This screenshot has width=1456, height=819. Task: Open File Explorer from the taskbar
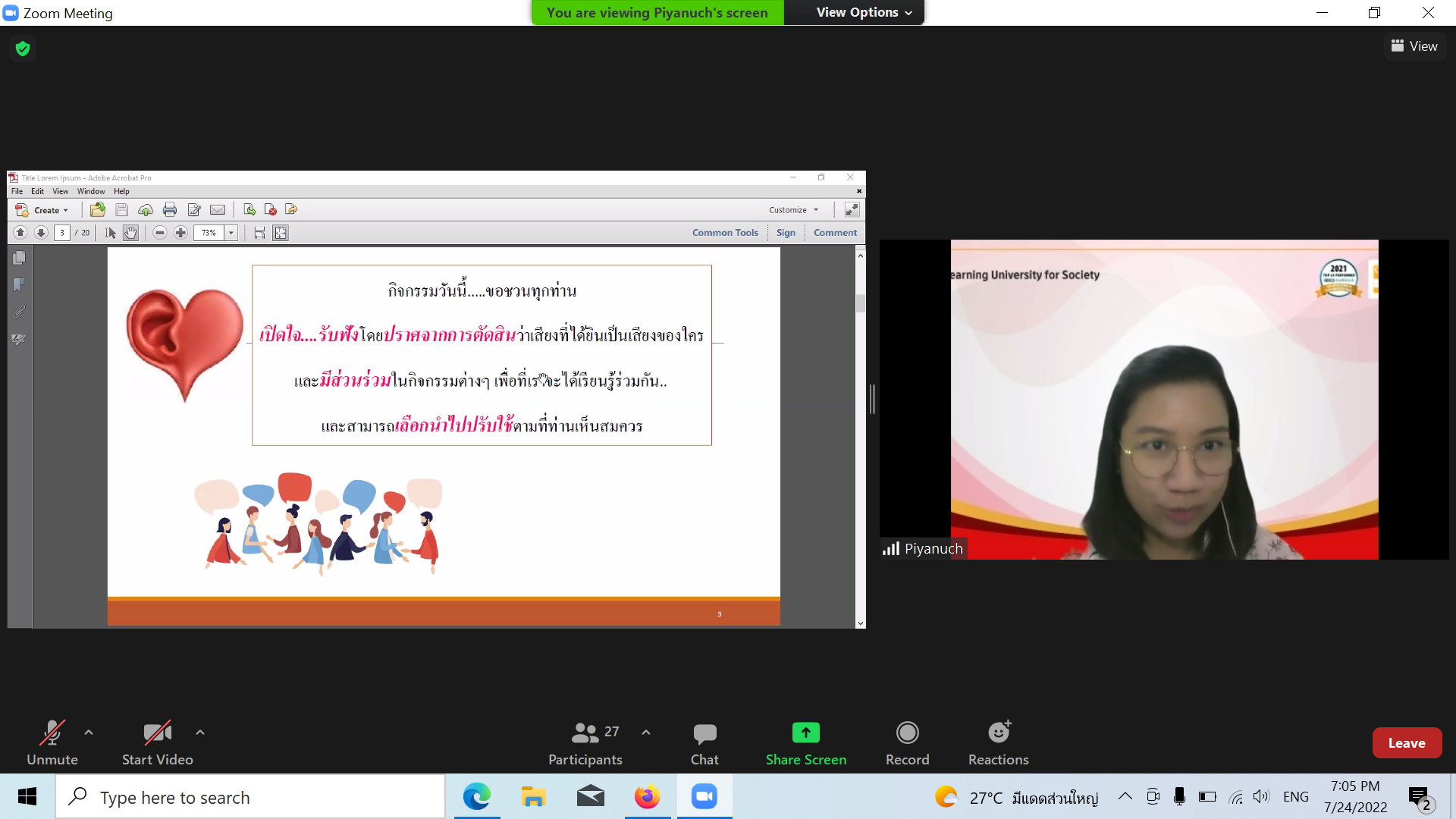[533, 797]
